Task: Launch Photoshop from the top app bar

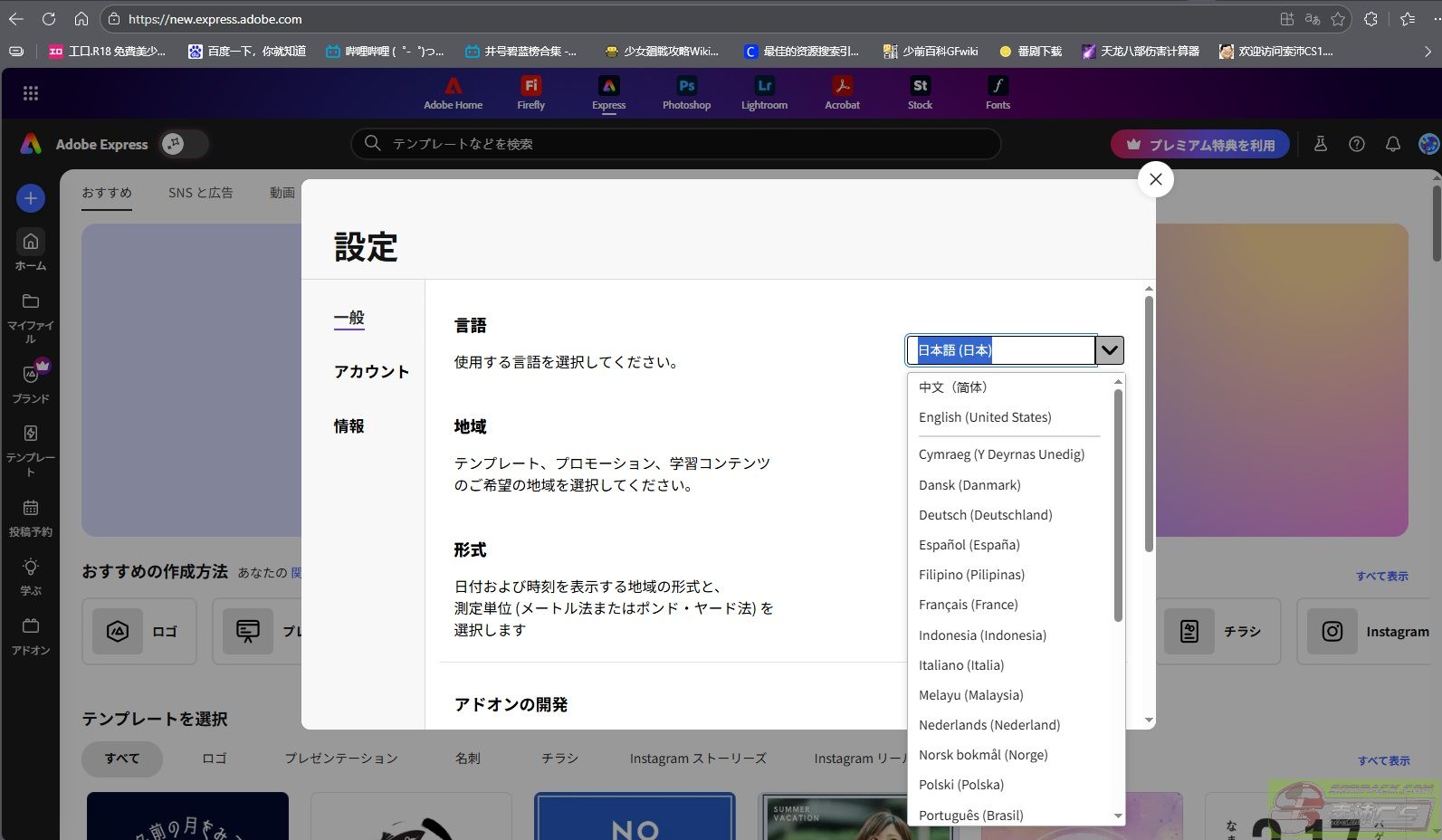Action: click(686, 92)
